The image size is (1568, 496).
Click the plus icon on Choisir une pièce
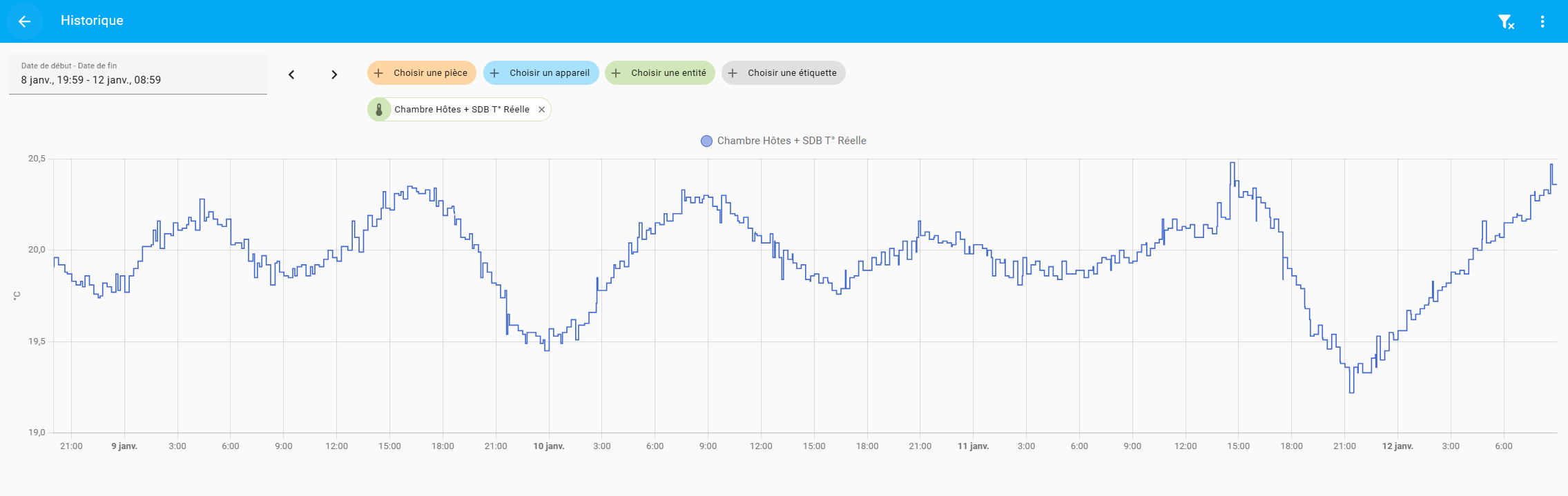(x=378, y=73)
